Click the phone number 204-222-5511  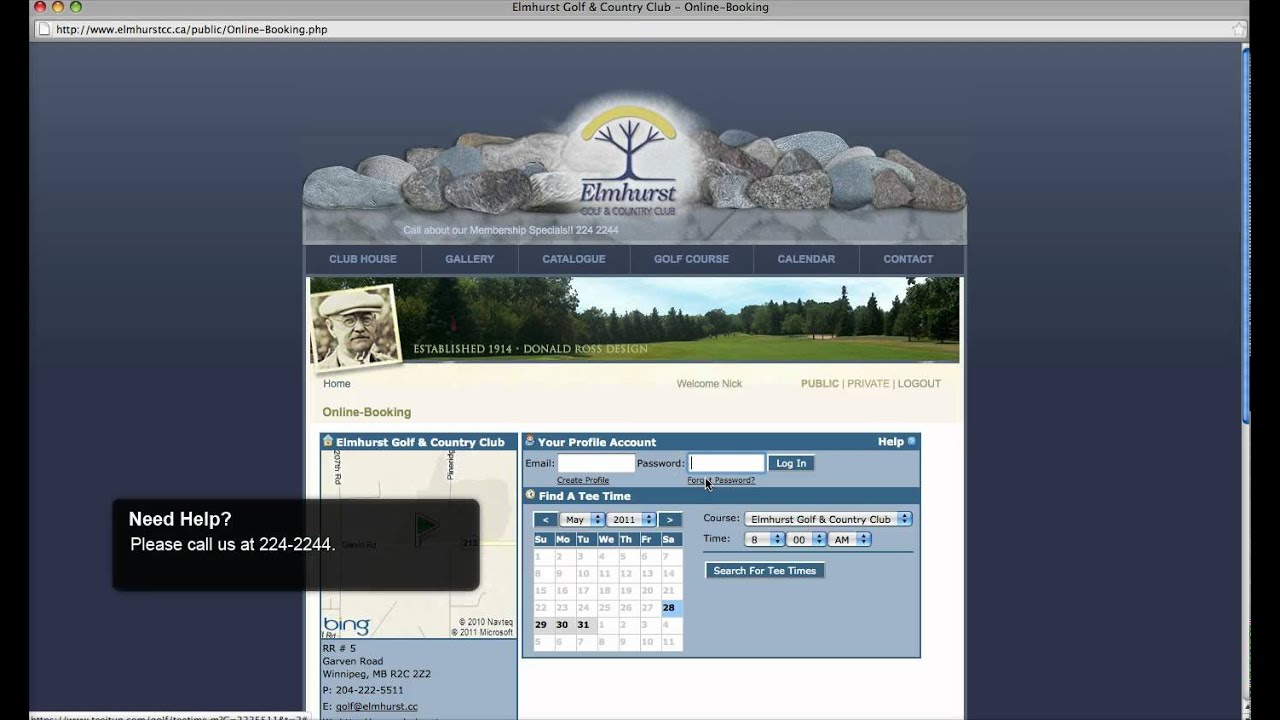(369, 690)
